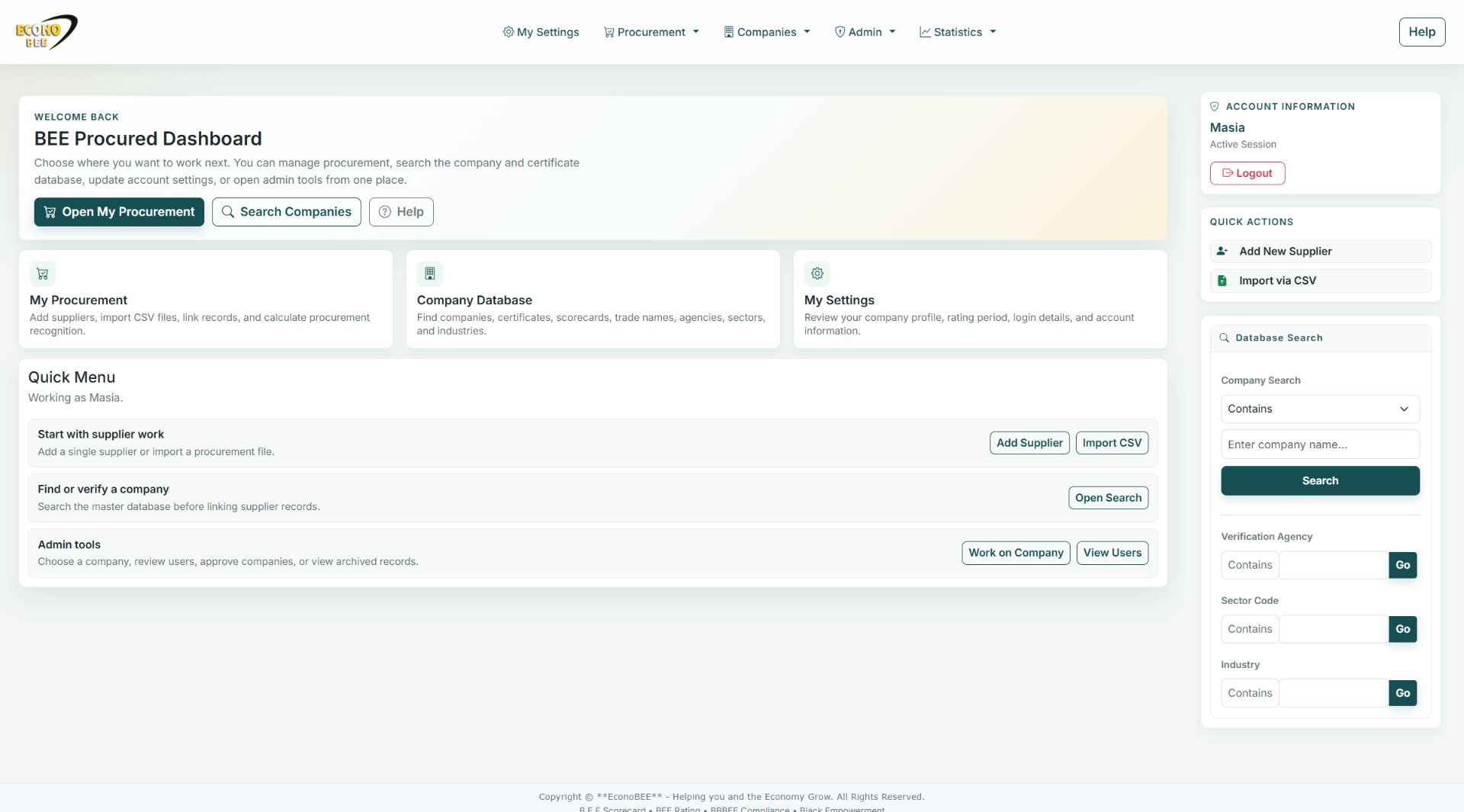Viewport: 1464px width, 812px height.
Task: Click the EconoBEE logo
Action: (x=47, y=32)
